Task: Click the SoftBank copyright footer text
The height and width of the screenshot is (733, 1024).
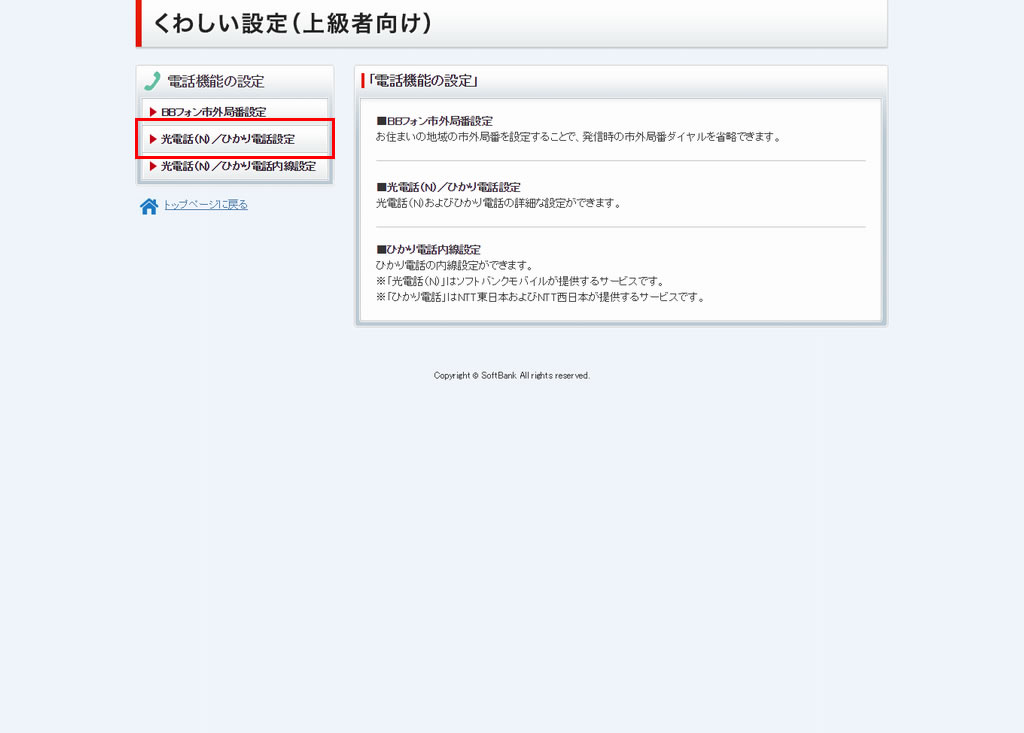Action: 511,376
